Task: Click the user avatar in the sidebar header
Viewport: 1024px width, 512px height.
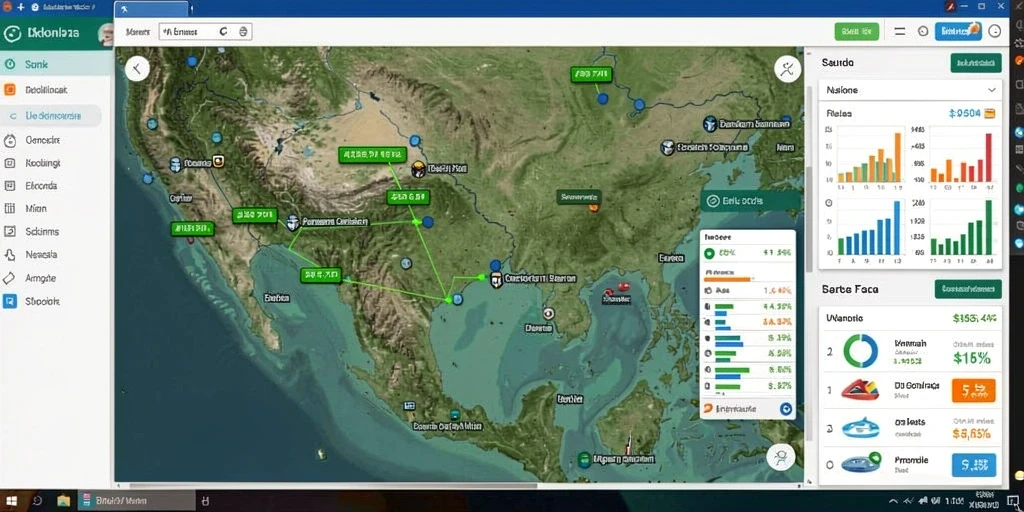Action: (x=106, y=33)
